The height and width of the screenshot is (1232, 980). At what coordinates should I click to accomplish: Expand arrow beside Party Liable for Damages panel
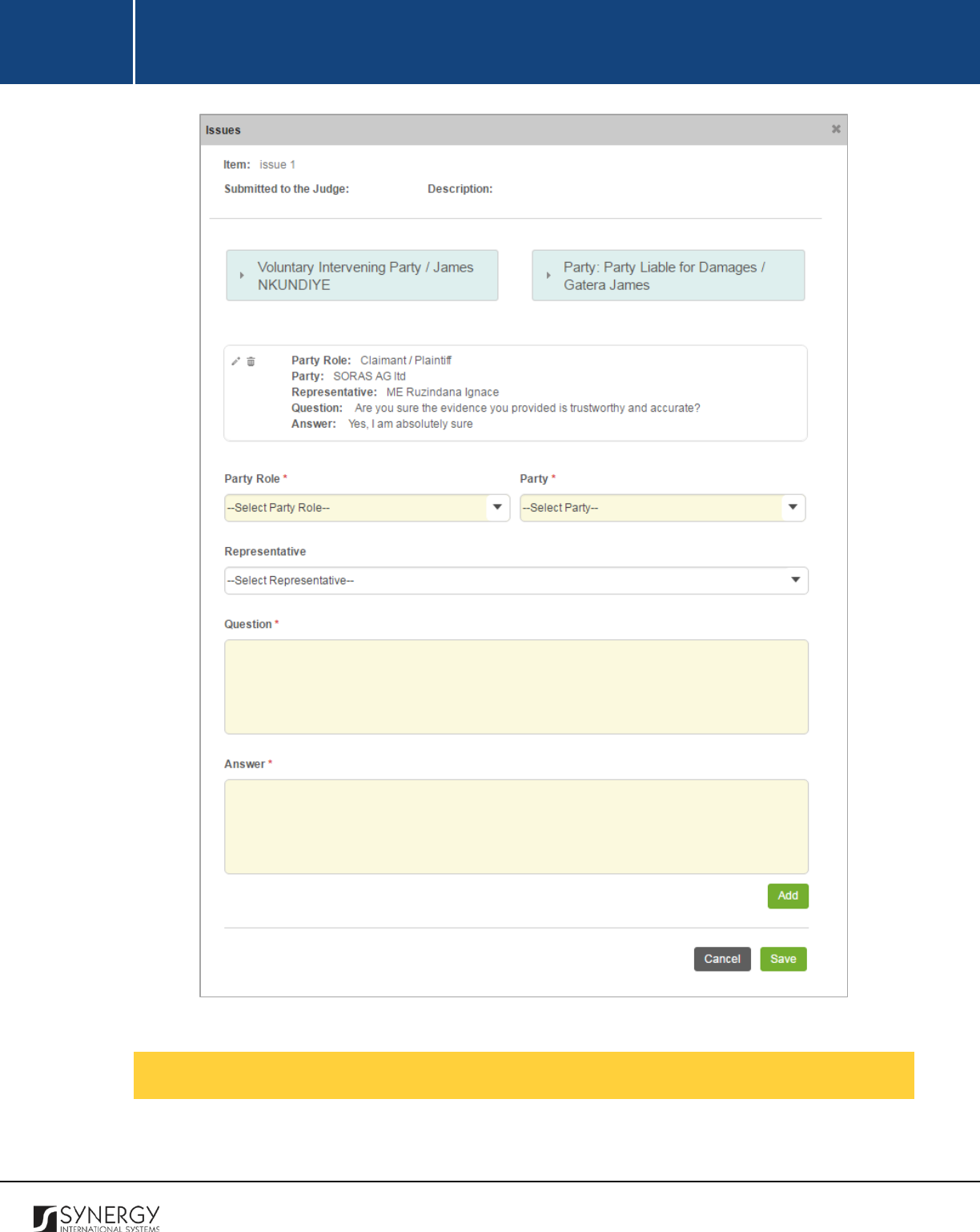click(x=548, y=276)
